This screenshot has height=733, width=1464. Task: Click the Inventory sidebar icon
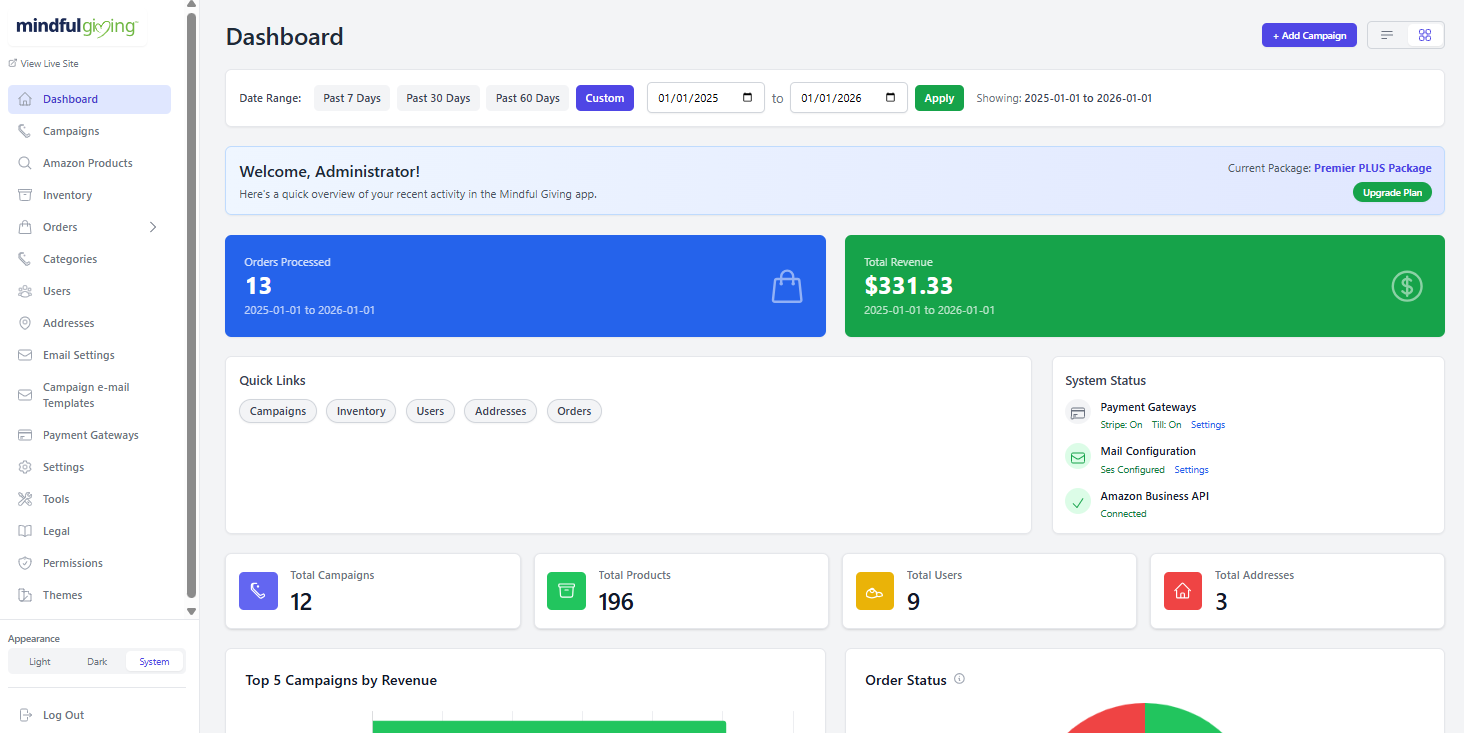tap(22, 194)
